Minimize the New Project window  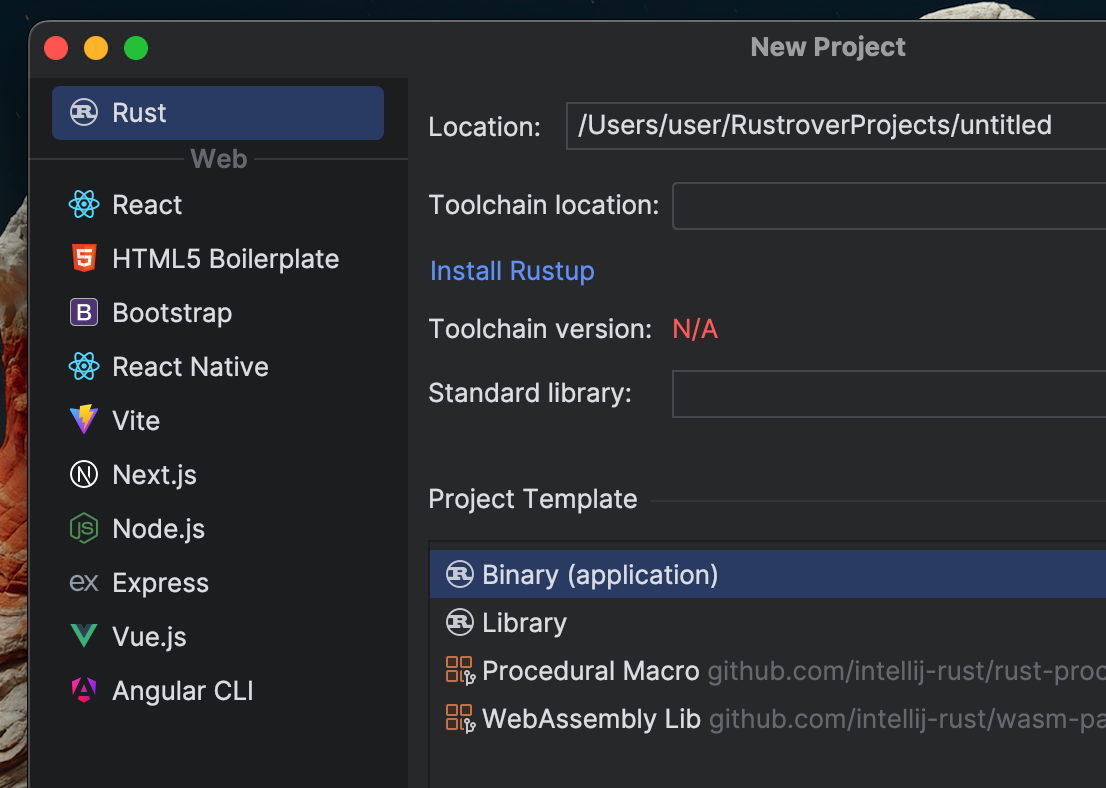pyautogui.click(x=96, y=48)
